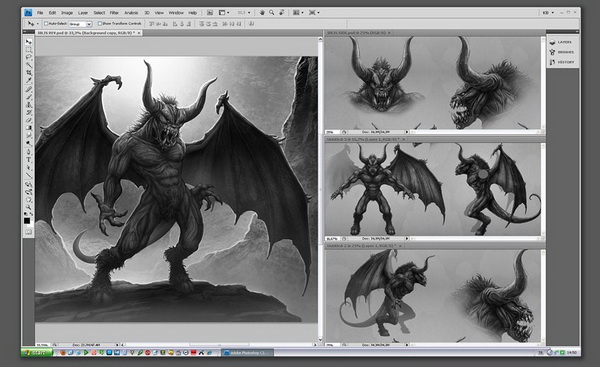Expand the Layers panel
This screenshot has height=367, width=600.
click(x=561, y=42)
